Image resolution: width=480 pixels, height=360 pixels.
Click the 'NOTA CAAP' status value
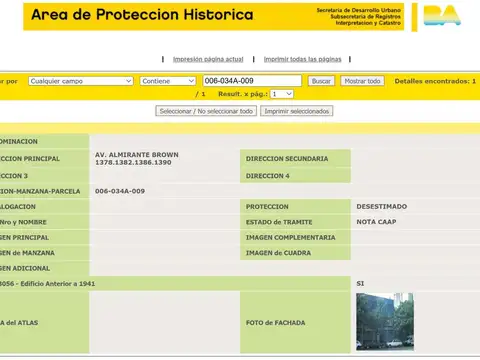(x=376, y=222)
